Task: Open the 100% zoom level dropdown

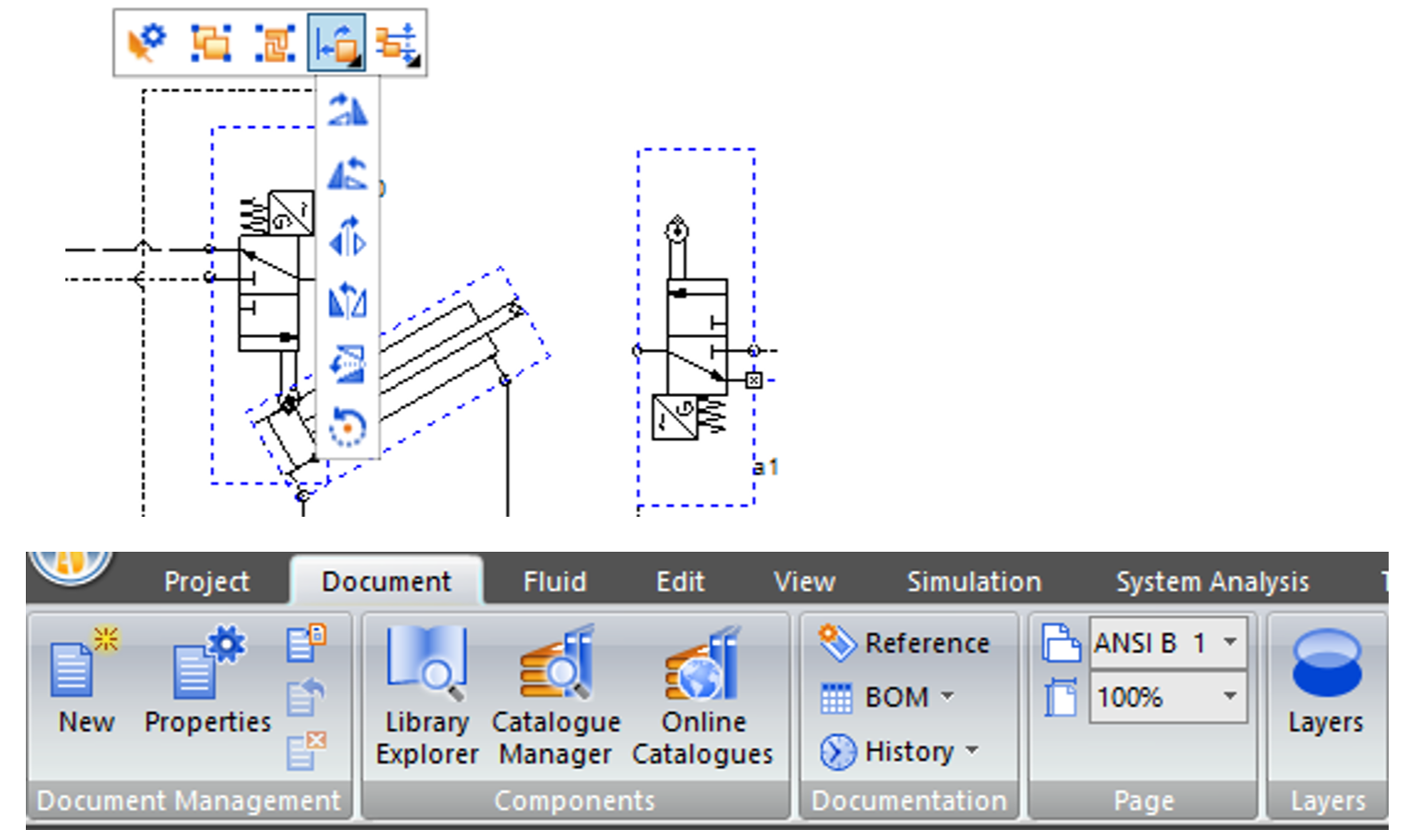Action: pyautogui.click(x=1230, y=696)
